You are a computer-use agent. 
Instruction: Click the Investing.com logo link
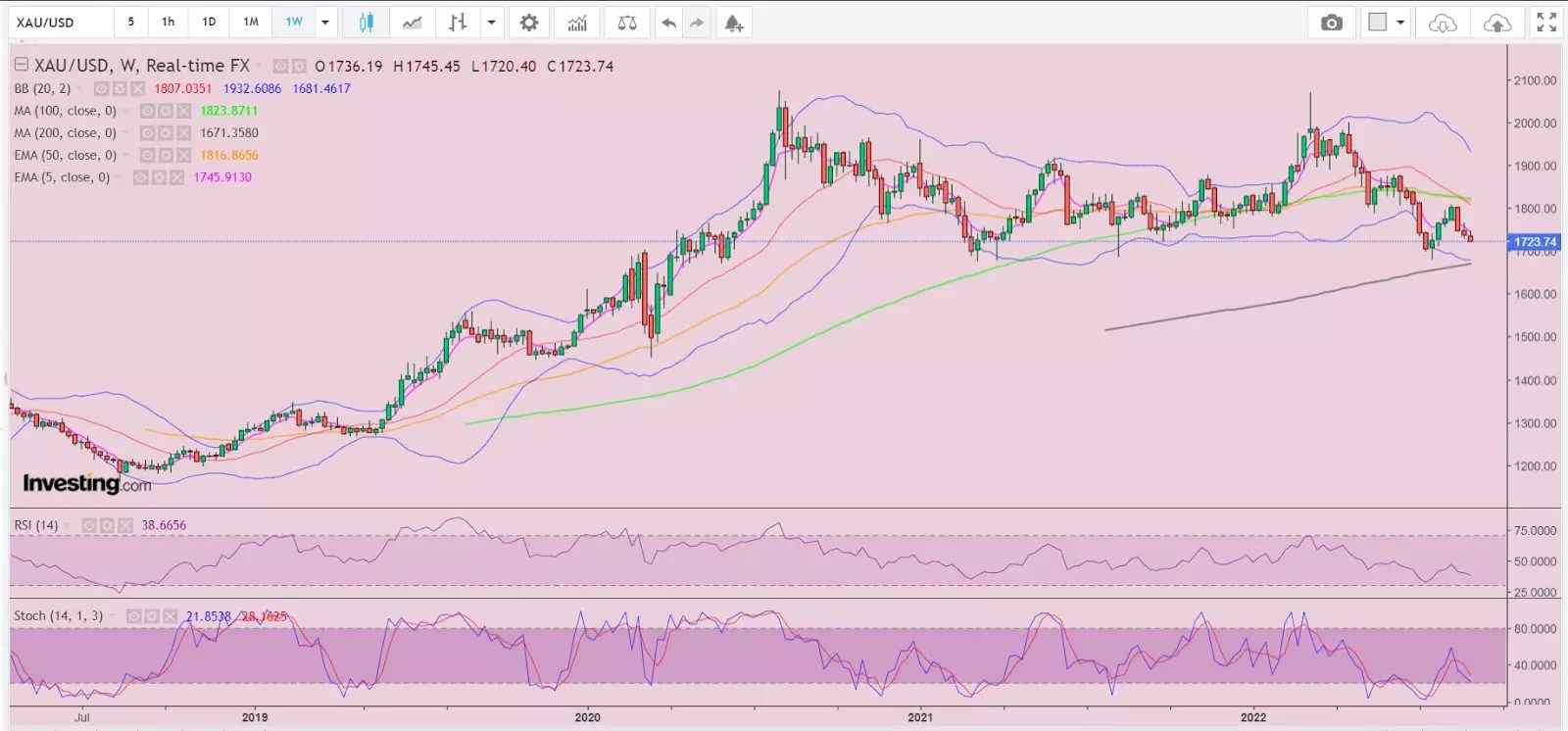click(87, 483)
